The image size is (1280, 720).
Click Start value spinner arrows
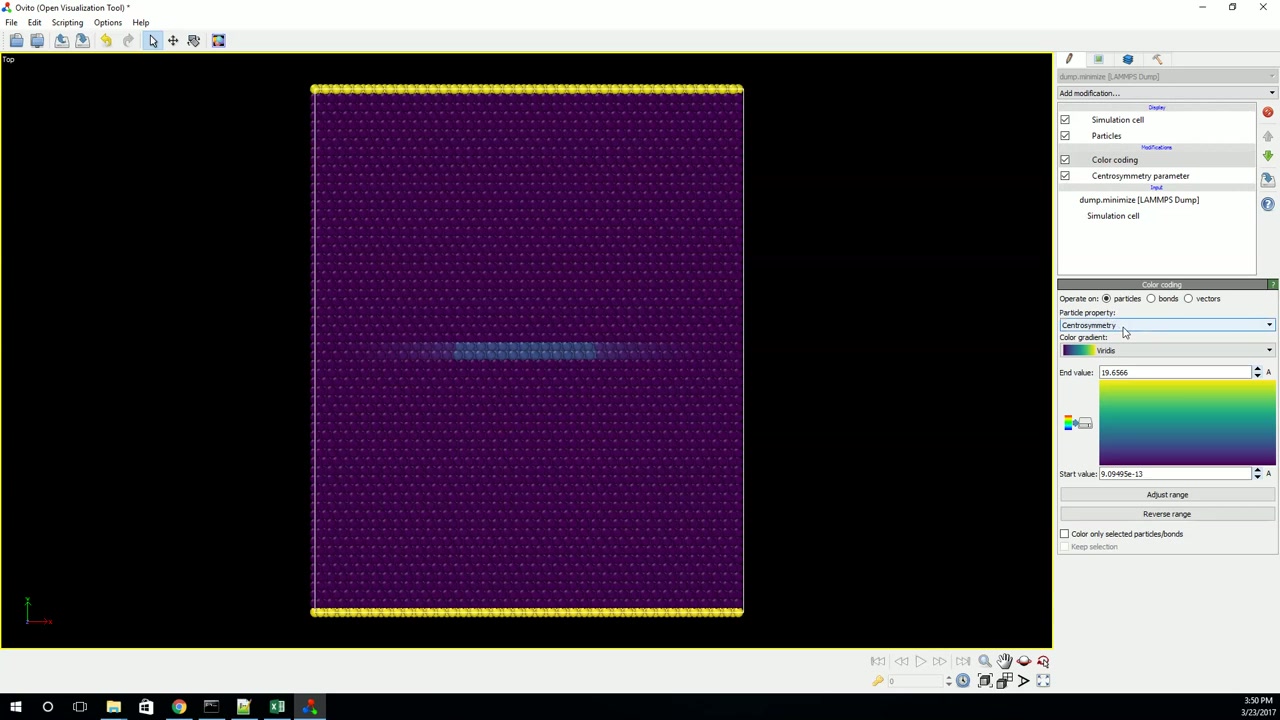tap(1257, 474)
